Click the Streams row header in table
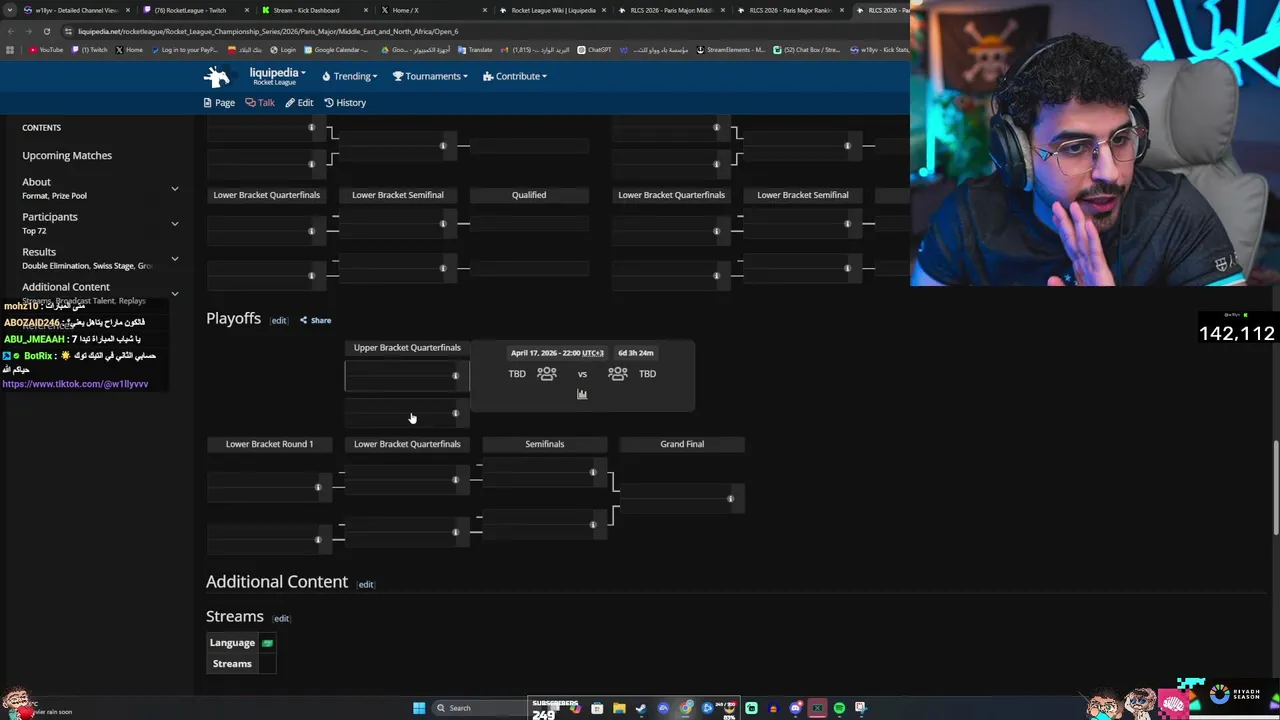 232,664
